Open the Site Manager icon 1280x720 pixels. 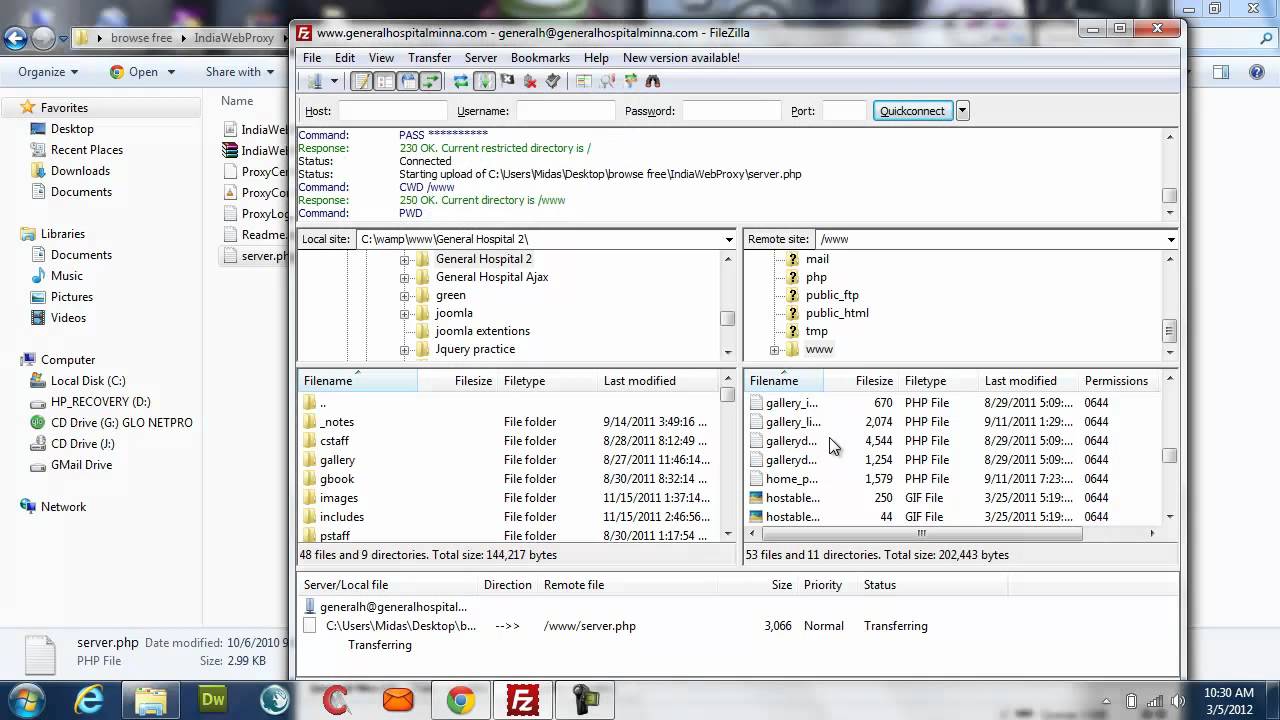click(x=314, y=81)
